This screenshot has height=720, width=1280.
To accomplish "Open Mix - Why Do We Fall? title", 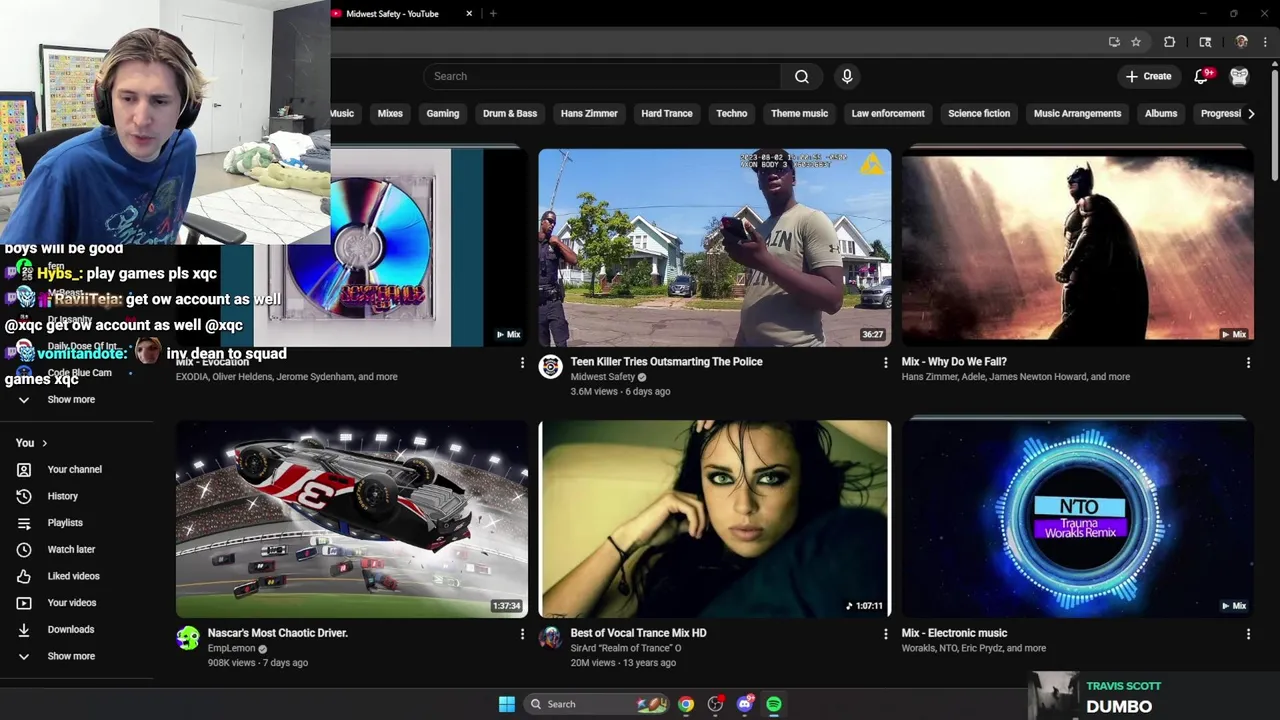I will pos(954,362).
